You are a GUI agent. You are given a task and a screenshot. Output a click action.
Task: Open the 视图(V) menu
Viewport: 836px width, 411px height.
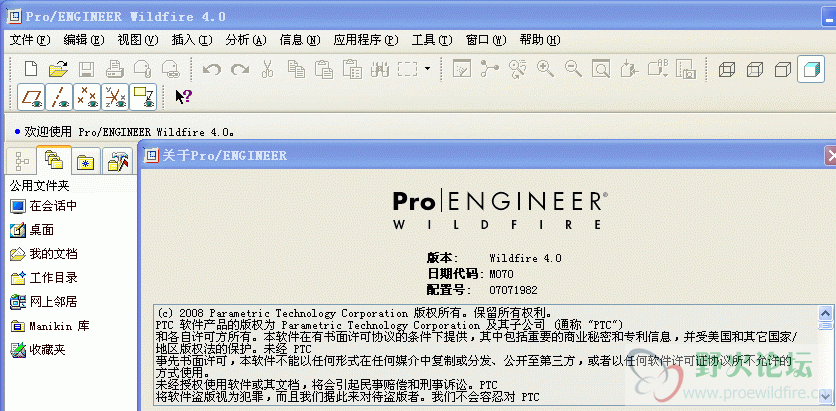138,40
